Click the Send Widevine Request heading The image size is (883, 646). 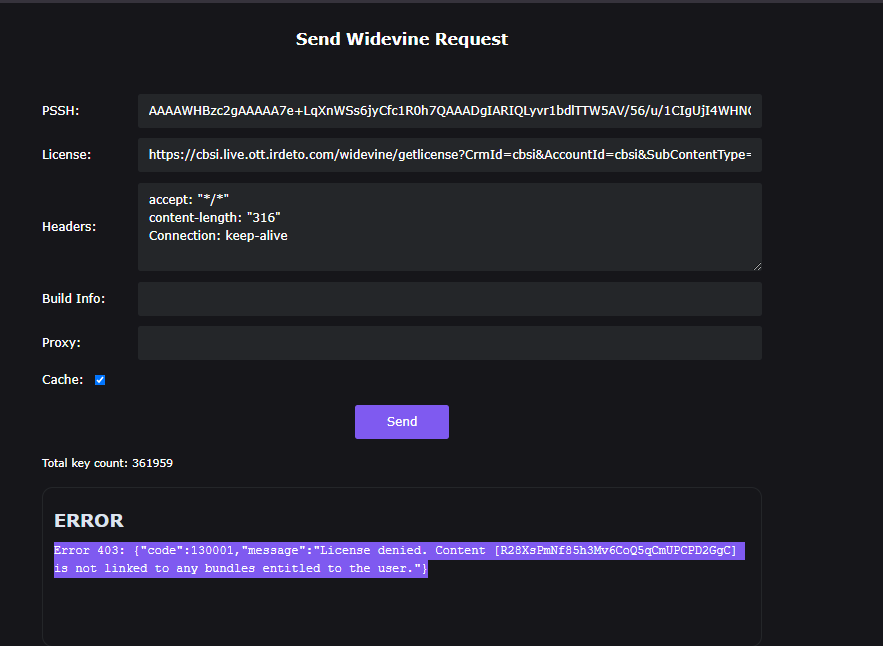pos(402,40)
